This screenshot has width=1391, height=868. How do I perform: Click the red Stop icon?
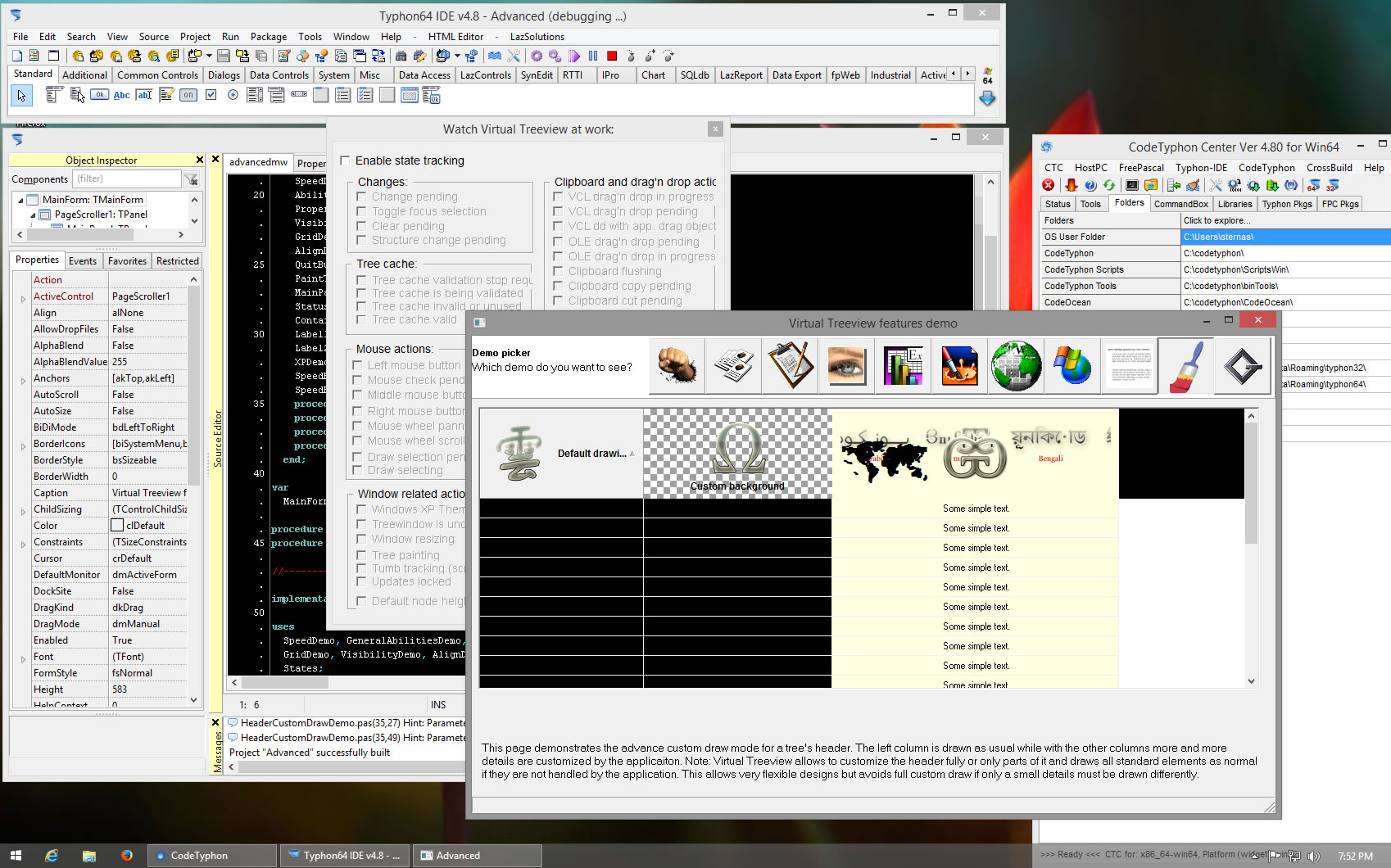click(x=611, y=56)
